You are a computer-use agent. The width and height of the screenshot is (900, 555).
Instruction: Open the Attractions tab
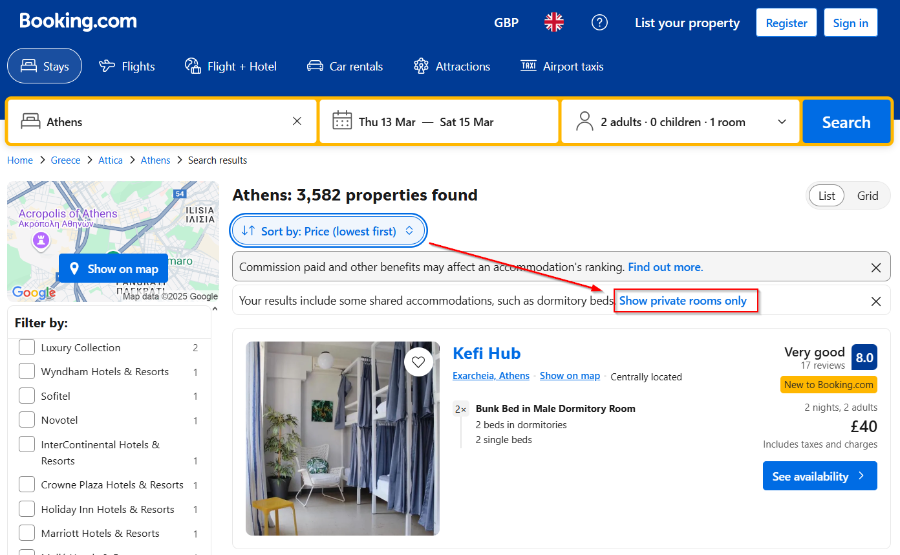(452, 67)
